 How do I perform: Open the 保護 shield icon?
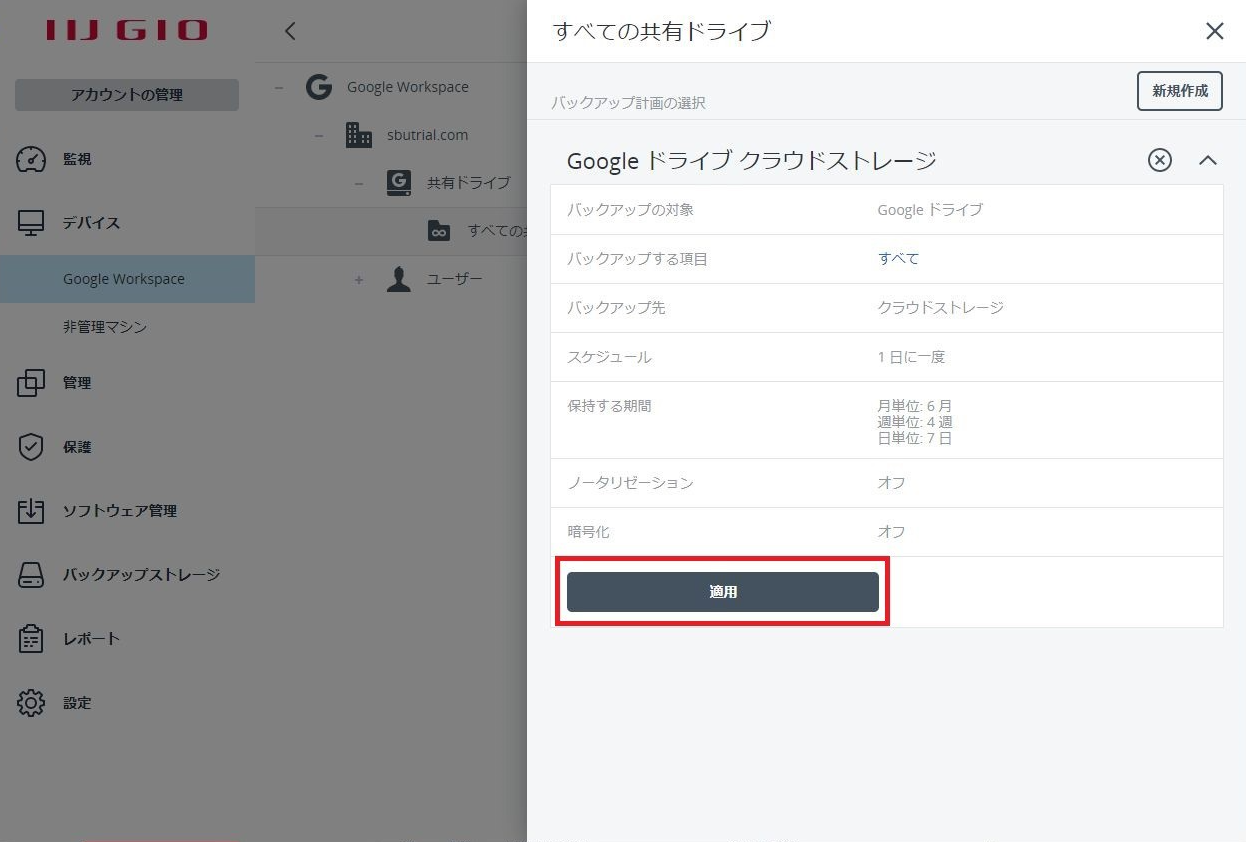click(31, 447)
